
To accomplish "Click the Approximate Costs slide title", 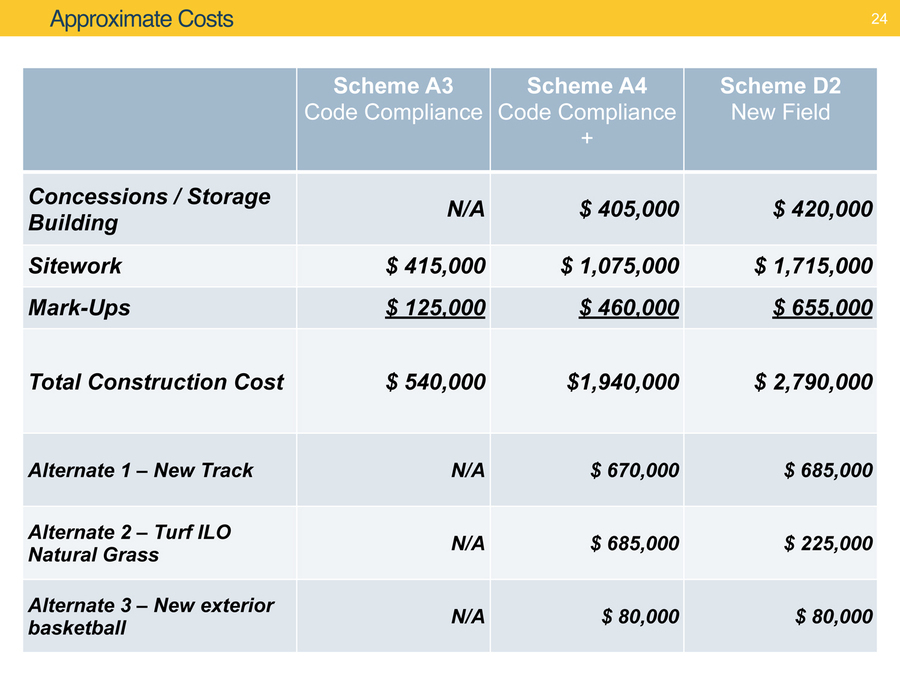I will click(141, 19).
